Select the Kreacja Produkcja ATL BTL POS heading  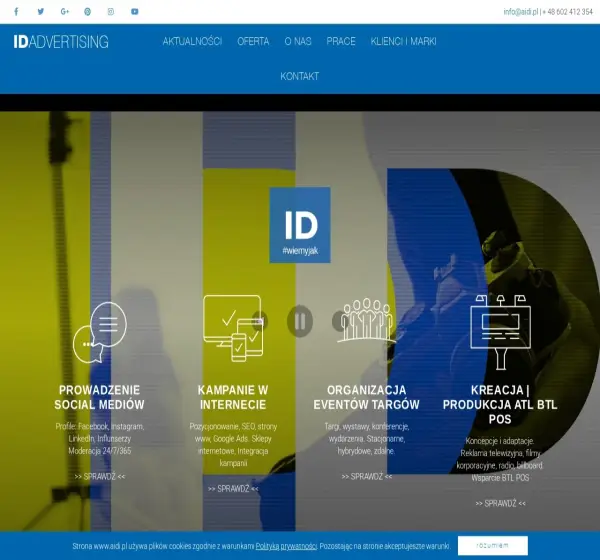tap(500, 405)
